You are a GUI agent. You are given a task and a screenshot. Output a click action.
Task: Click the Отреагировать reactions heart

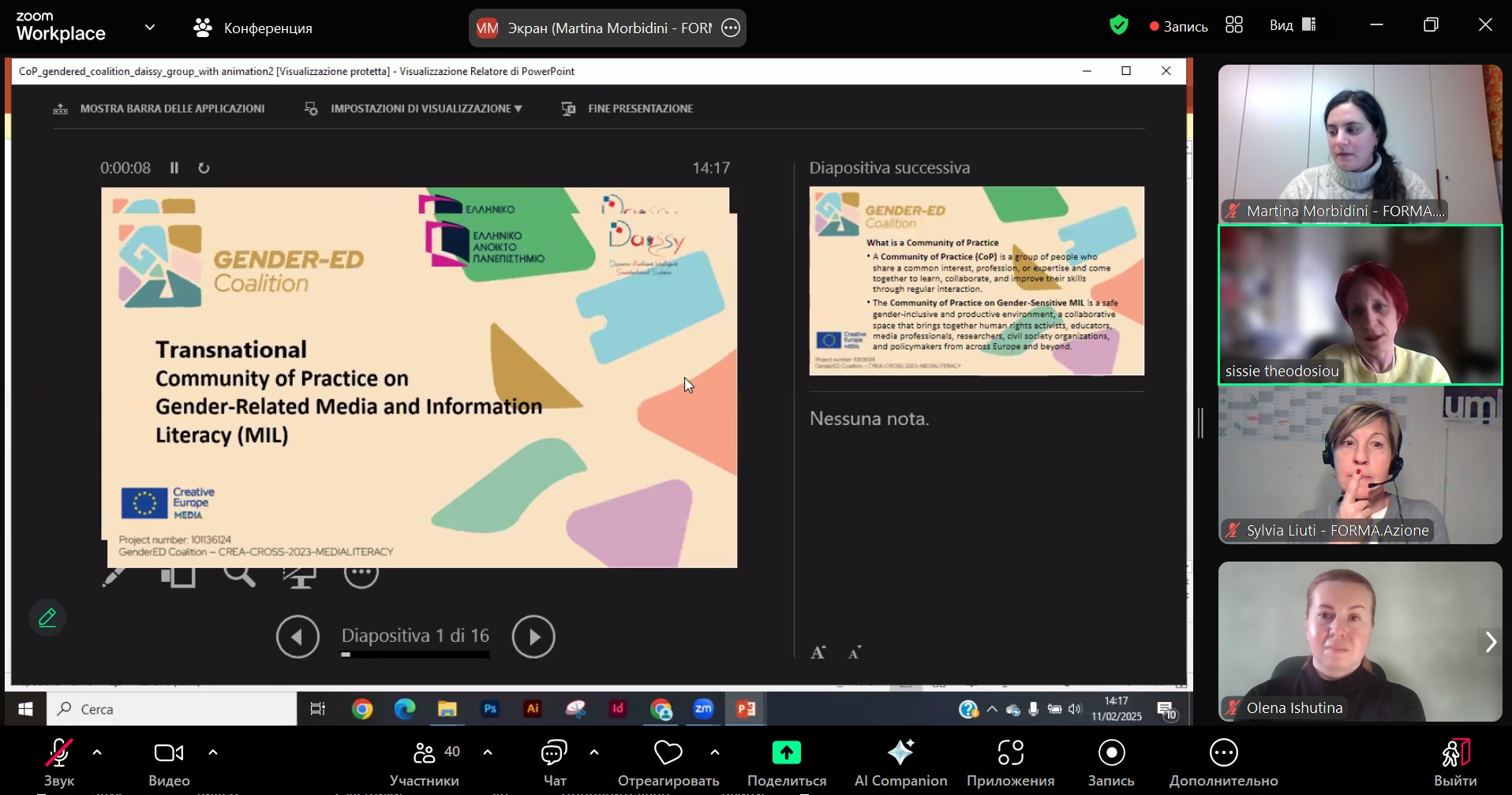click(x=668, y=763)
